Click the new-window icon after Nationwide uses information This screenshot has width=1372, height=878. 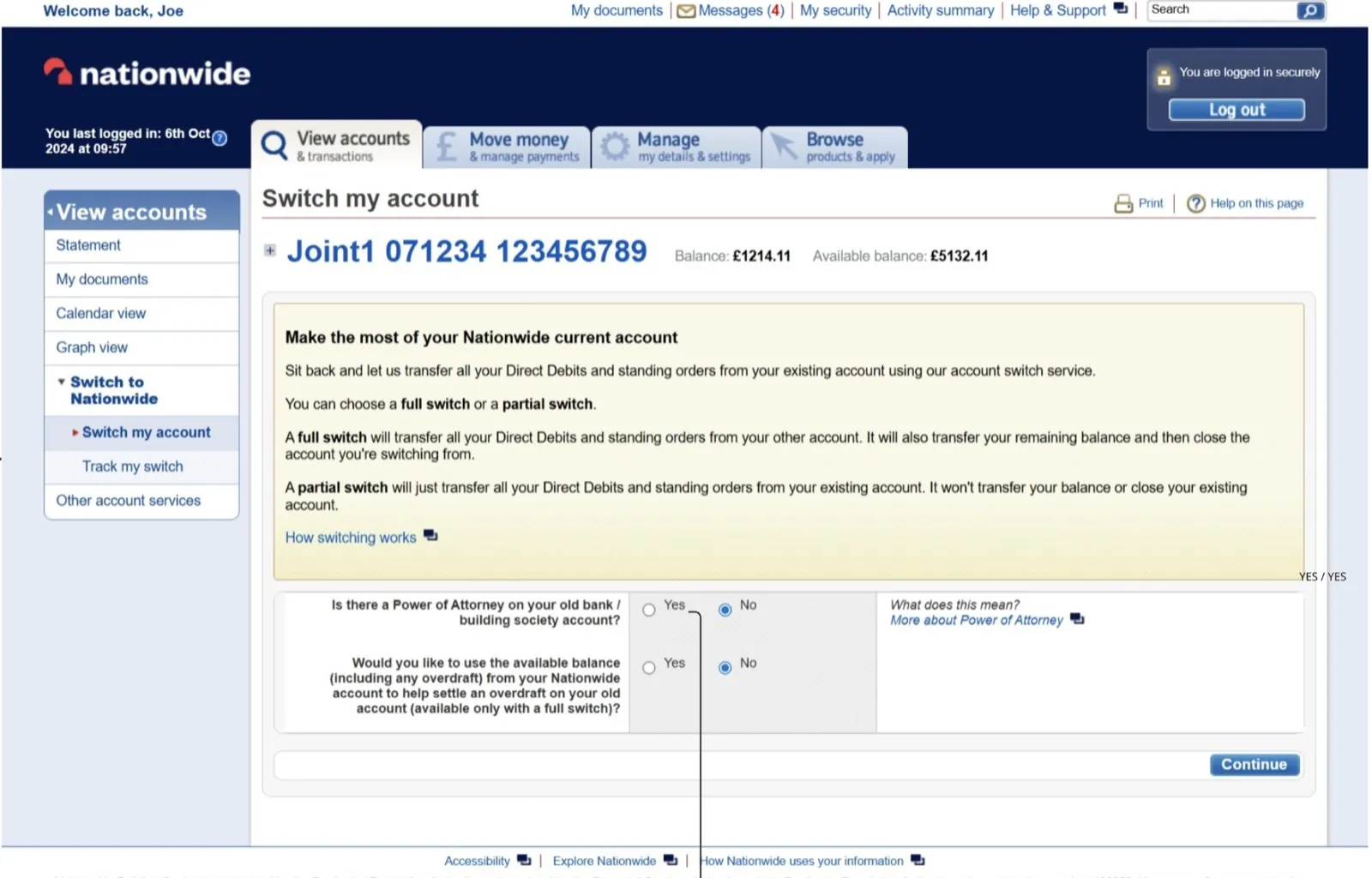pos(918,859)
